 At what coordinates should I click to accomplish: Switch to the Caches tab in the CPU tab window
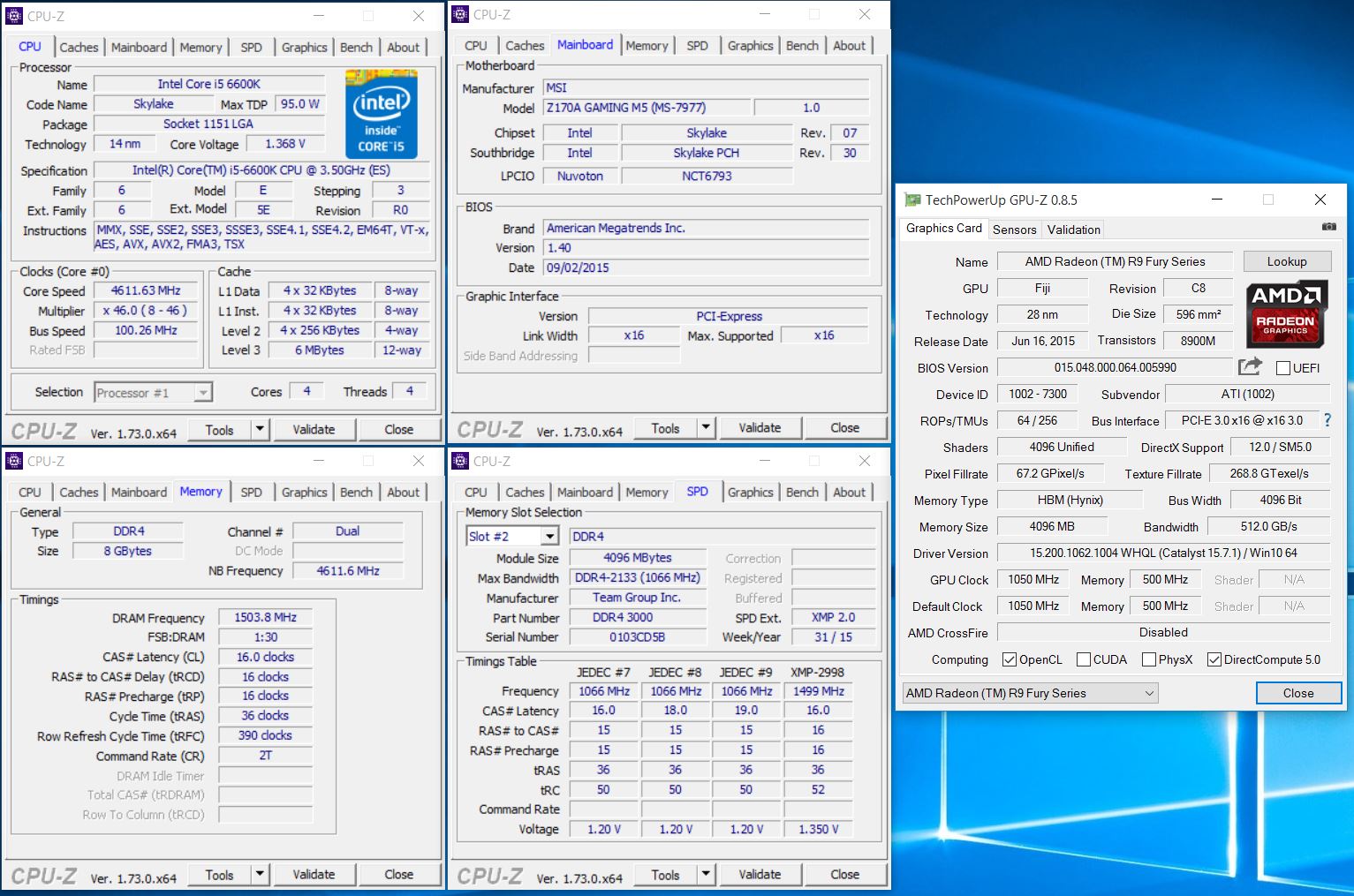(79, 48)
